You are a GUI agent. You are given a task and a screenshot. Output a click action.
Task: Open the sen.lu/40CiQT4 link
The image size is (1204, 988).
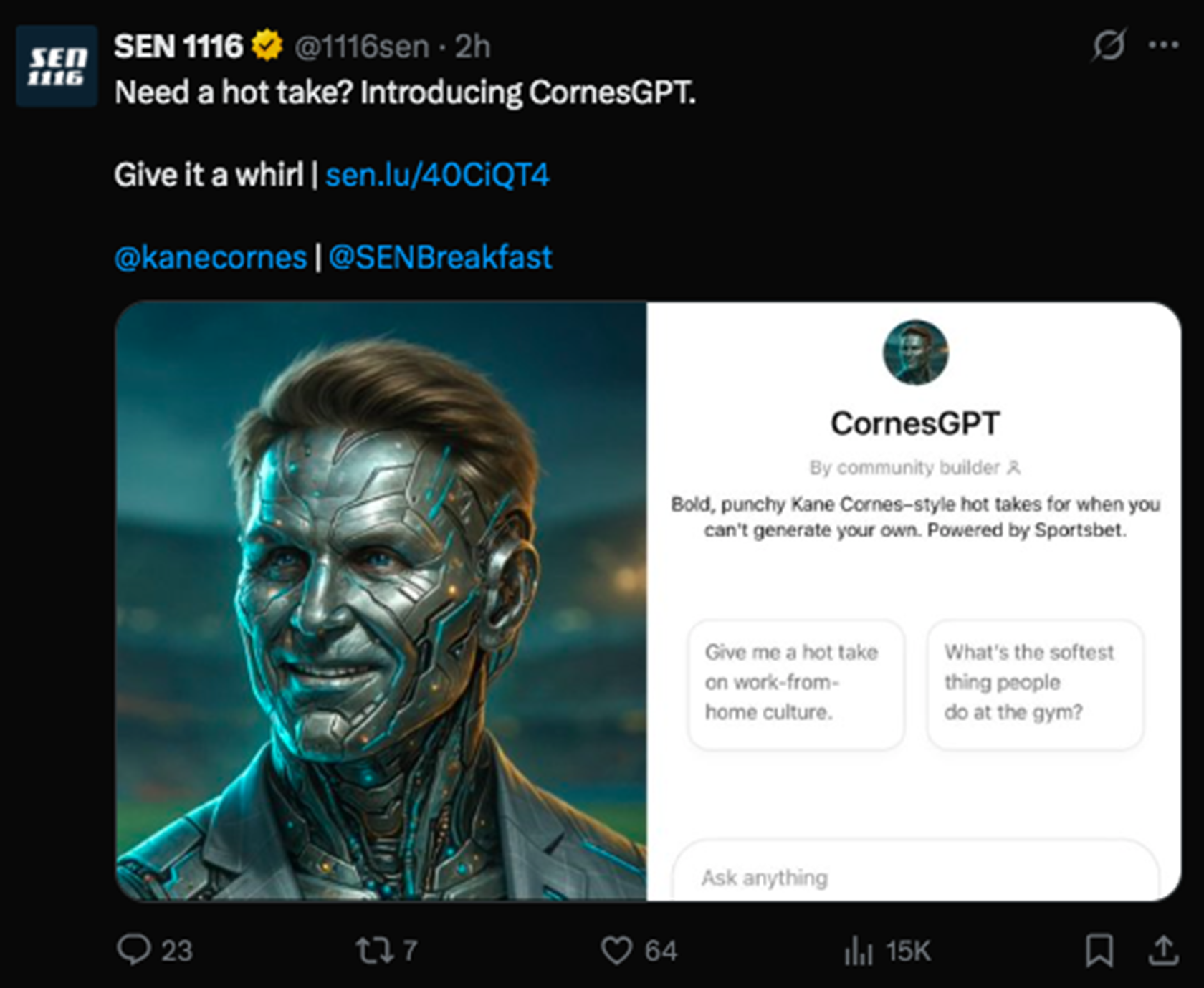tap(437, 175)
